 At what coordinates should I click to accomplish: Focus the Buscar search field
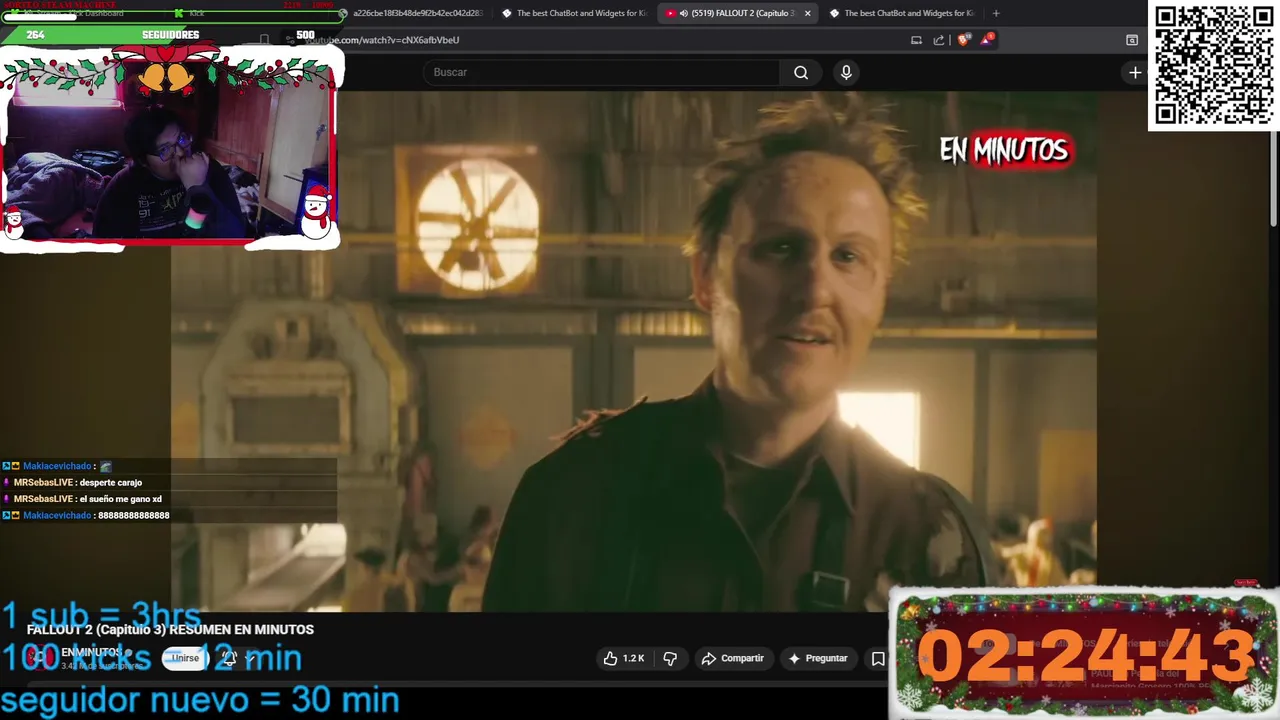(x=602, y=72)
